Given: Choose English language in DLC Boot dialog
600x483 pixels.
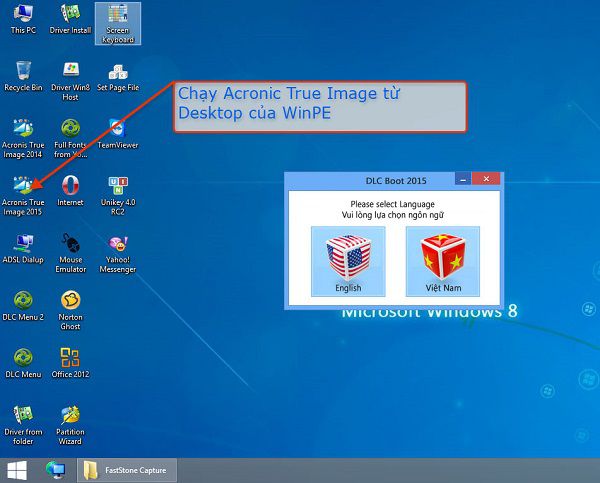Looking at the screenshot, I should tap(348, 261).
